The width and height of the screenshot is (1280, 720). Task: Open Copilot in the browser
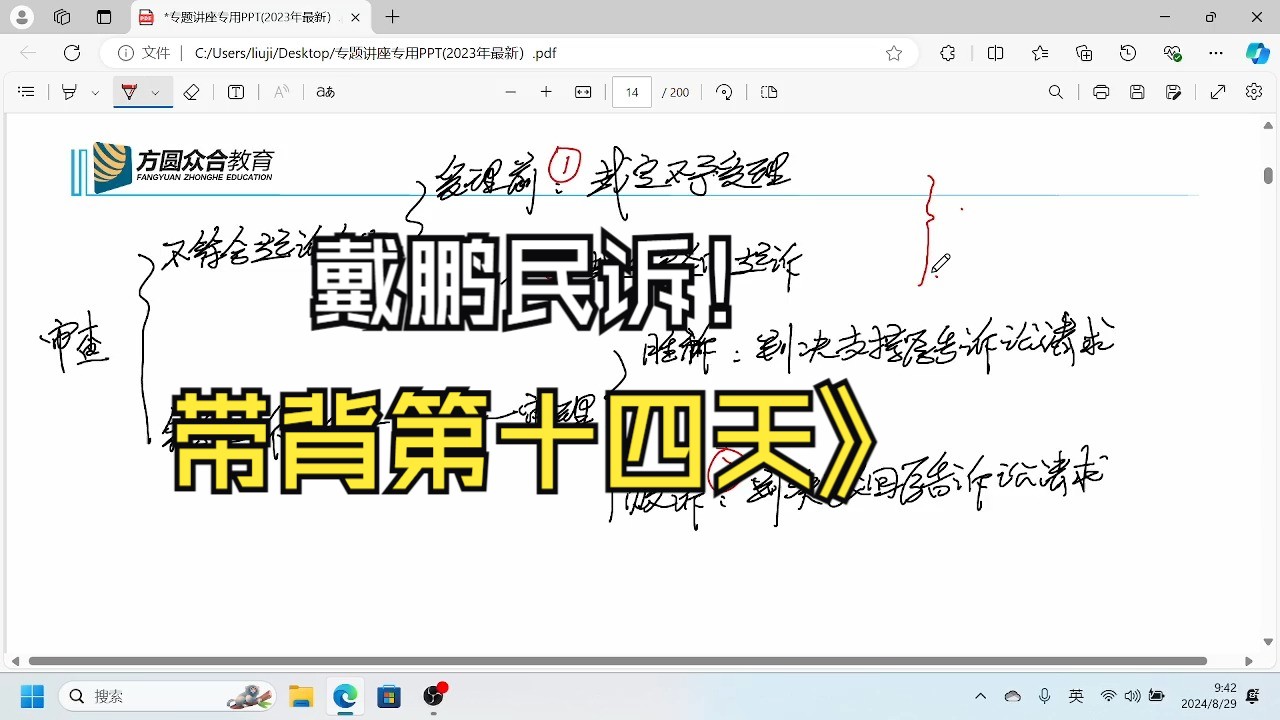[x=1257, y=53]
